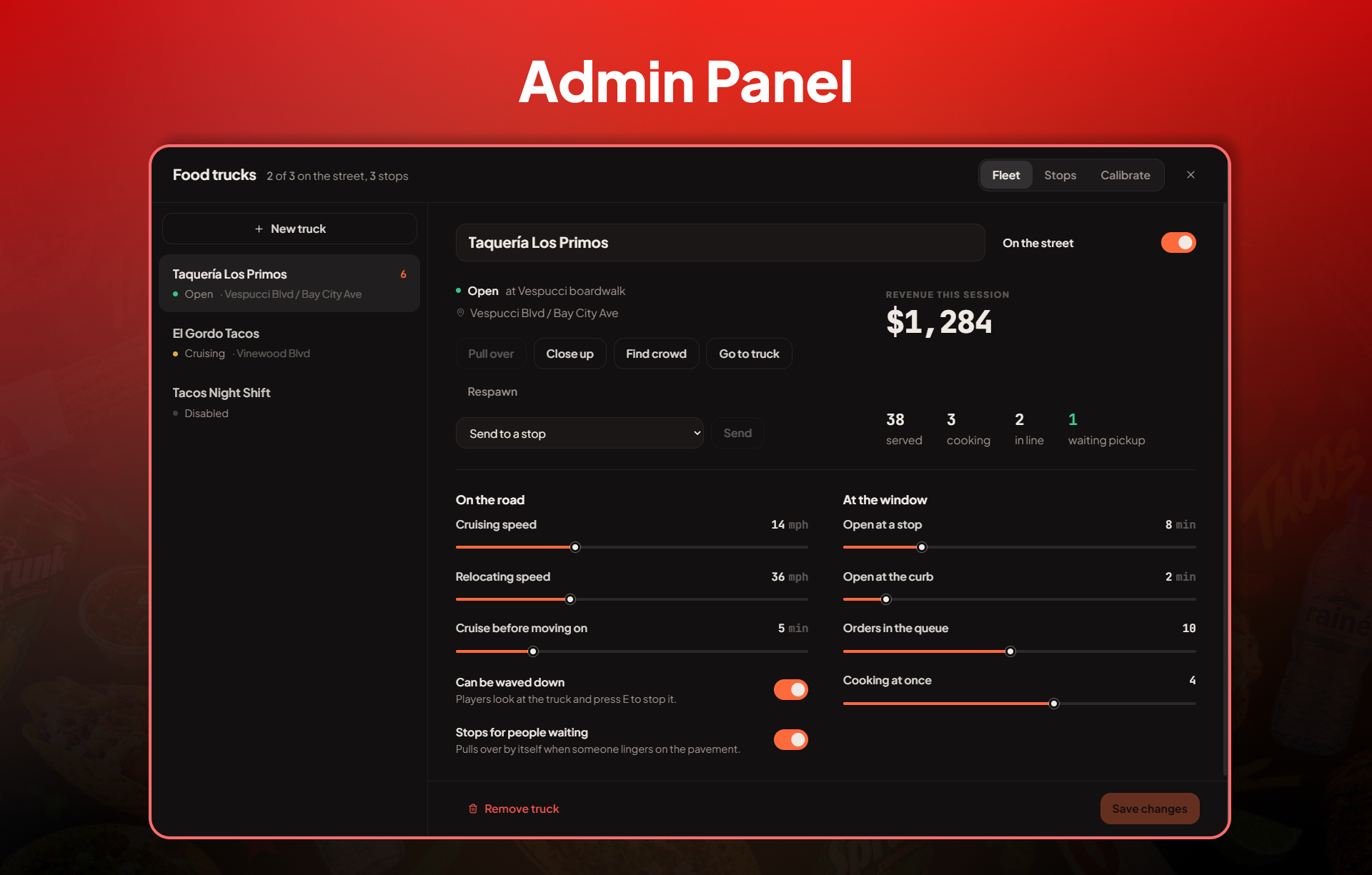Screen dimensions: 1372x875
Task: Click the $1,284 revenue figure
Action: point(939,322)
